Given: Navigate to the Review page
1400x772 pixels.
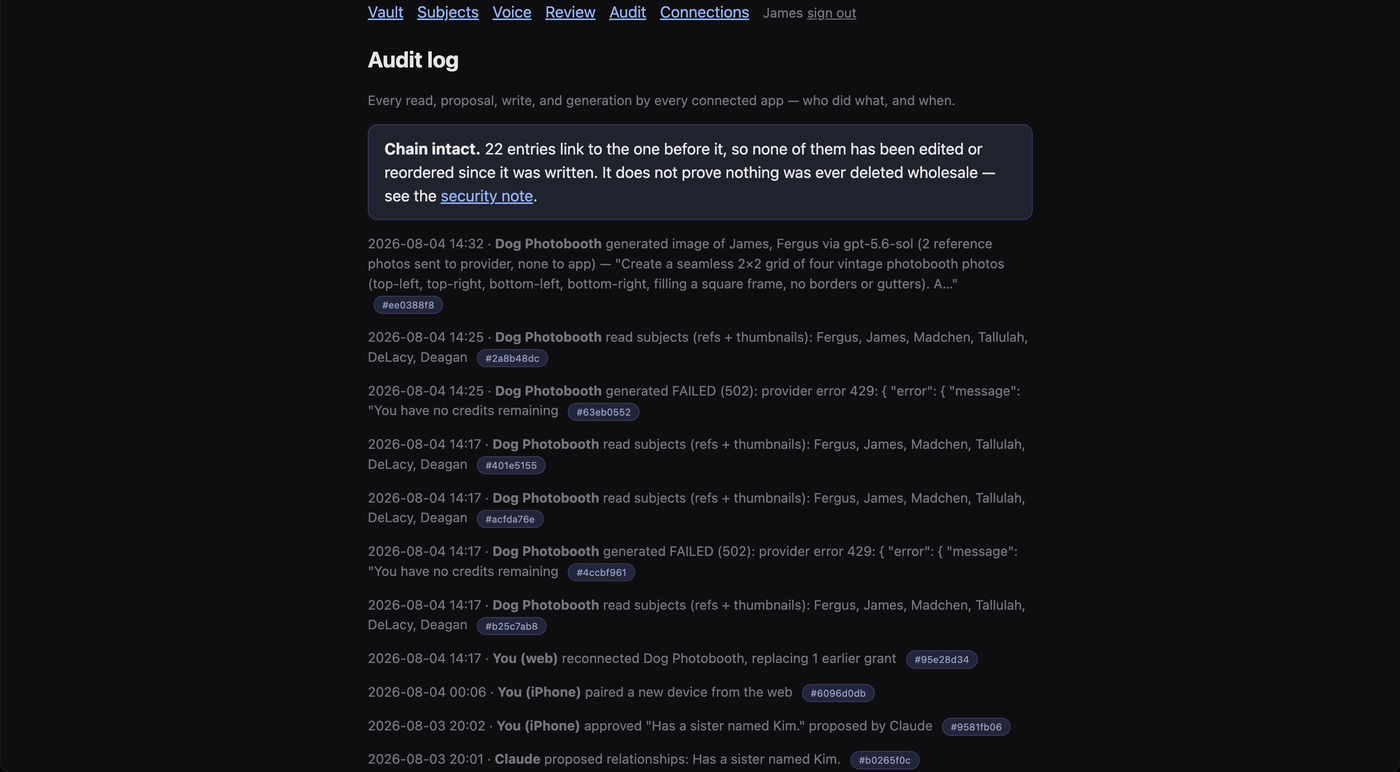Looking at the screenshot, I should 570,12.
